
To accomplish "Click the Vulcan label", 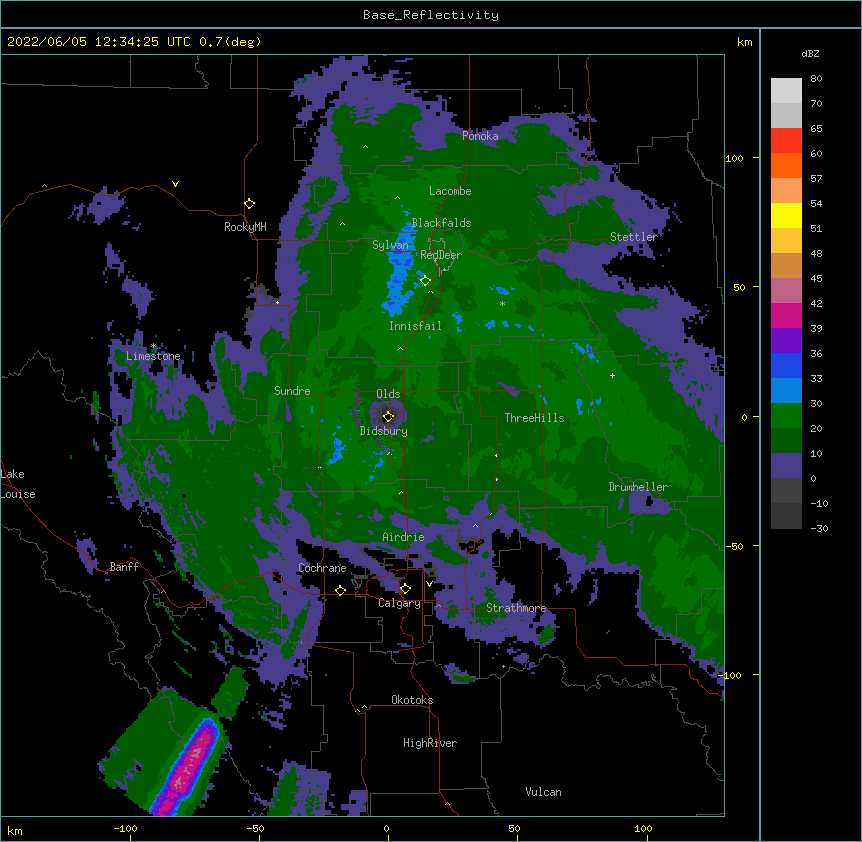I will coord(543,792).
